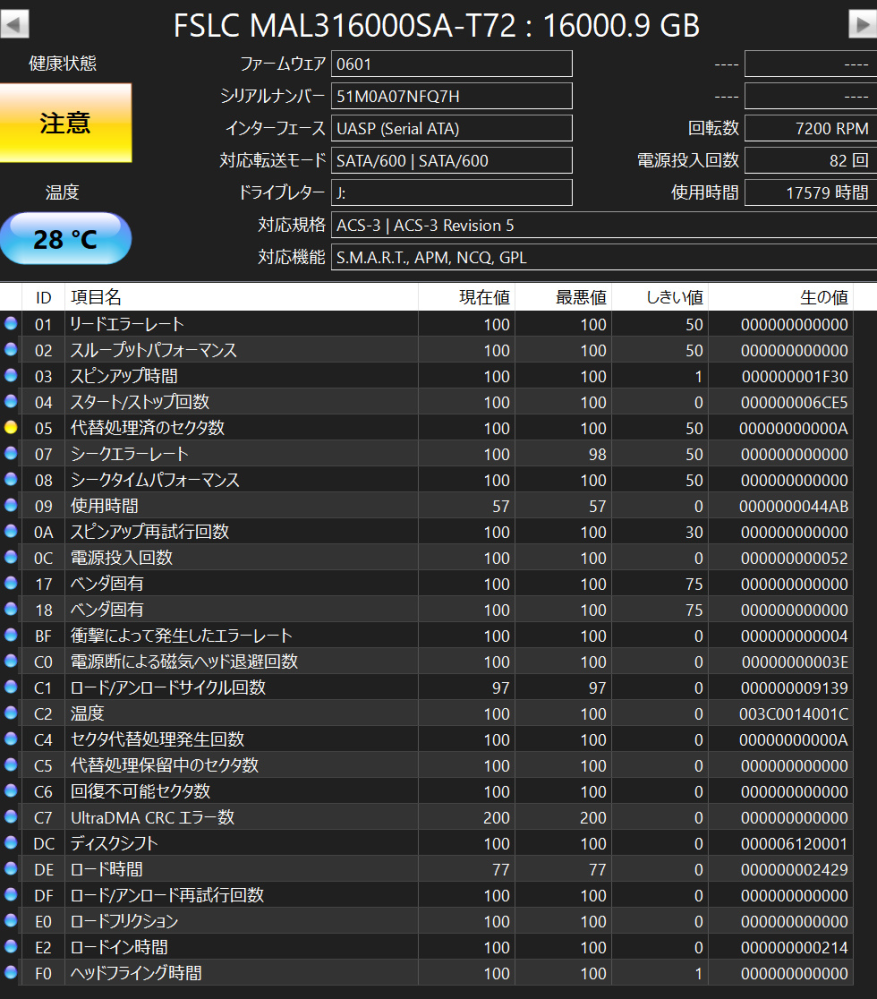Click the status icon beside ディスクシフト
Screen dimensions: 877x999
(x=12, y=843)
